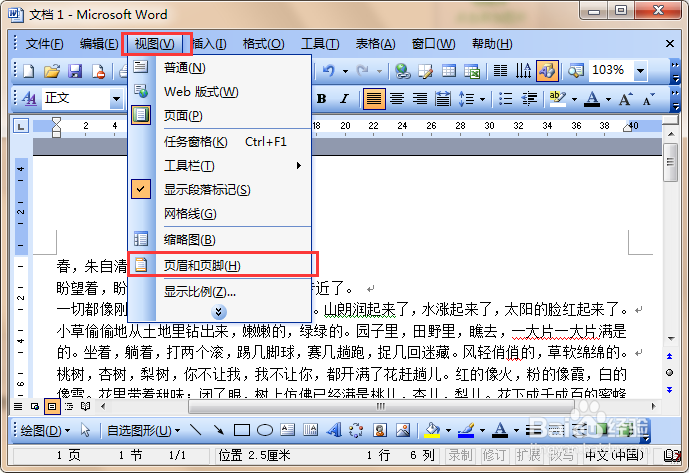Open the zoom percentage dropdown

pyautogui.click(x=641, y=70)
